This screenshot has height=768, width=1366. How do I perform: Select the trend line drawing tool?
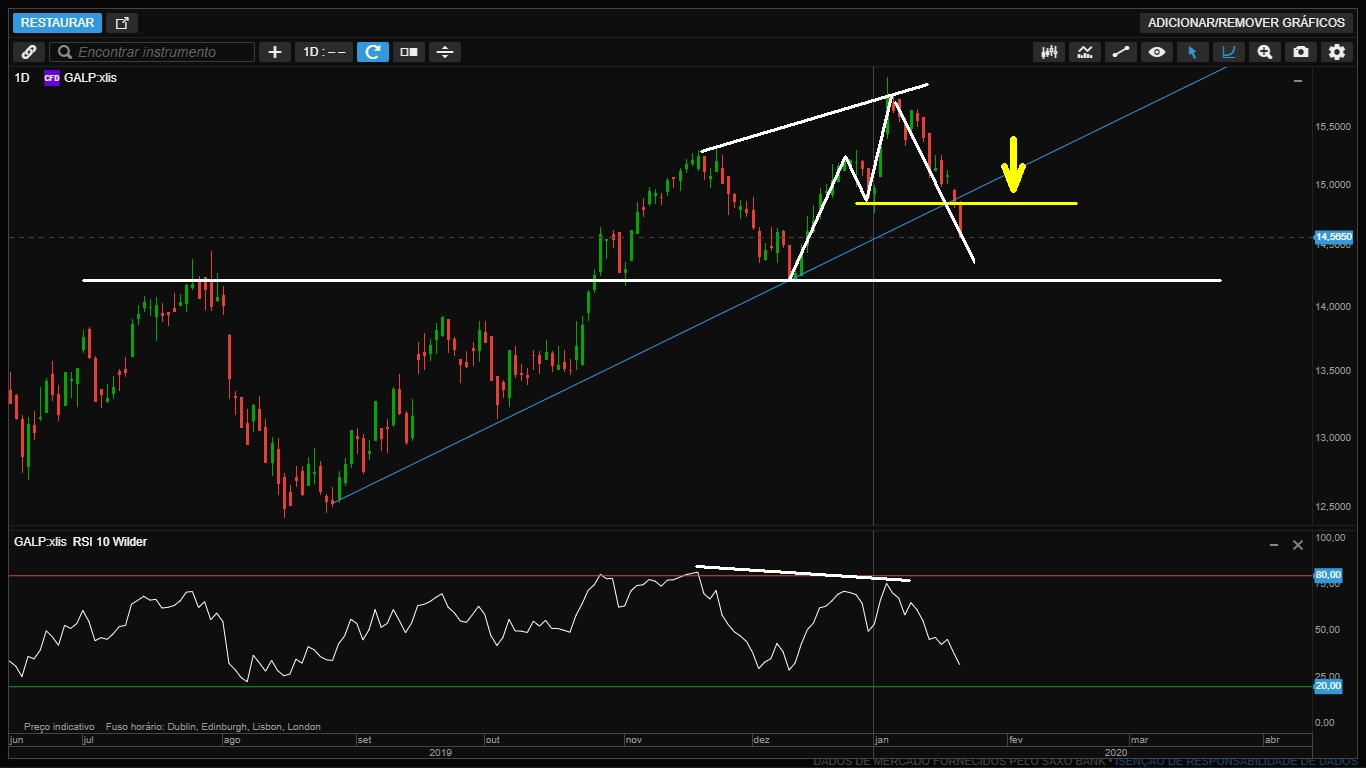click(x=1121, y=52)
